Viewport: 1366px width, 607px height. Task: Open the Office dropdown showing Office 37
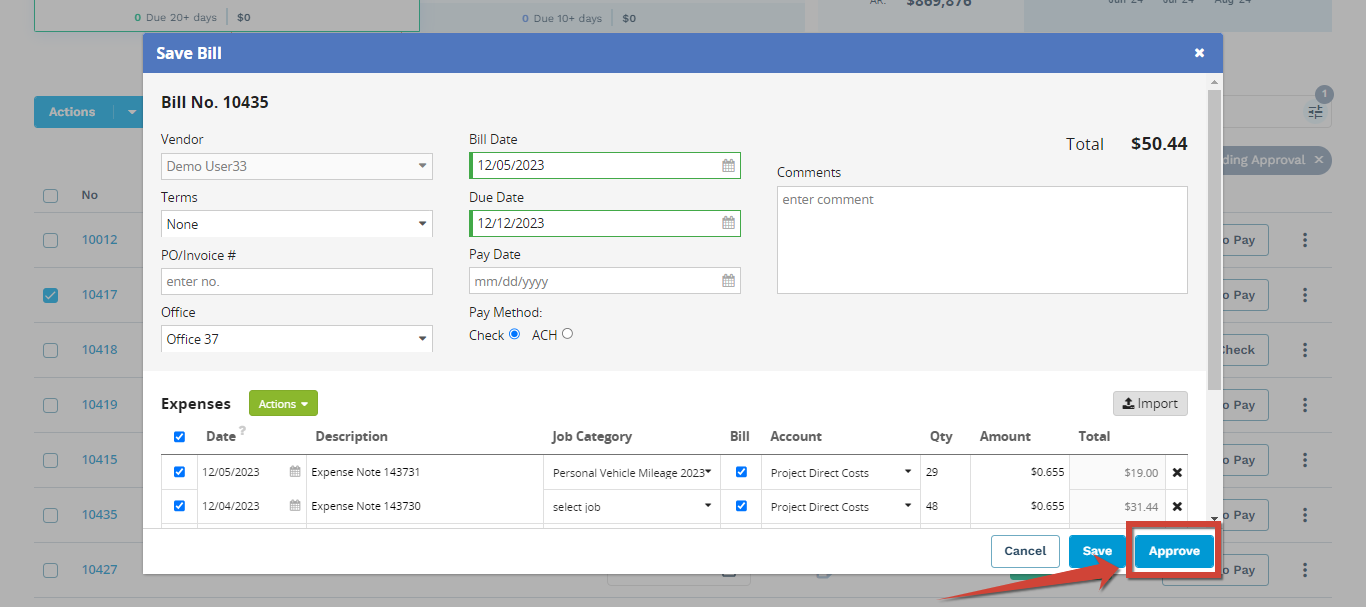pyautogui.click(x=297, y=339)
